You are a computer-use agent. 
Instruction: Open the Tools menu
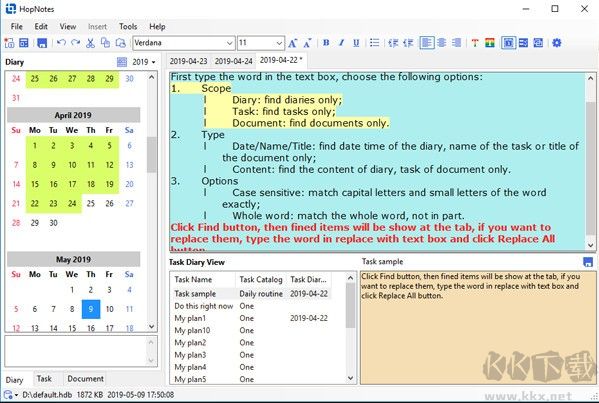pyautogui.click(x=128, y=26)
